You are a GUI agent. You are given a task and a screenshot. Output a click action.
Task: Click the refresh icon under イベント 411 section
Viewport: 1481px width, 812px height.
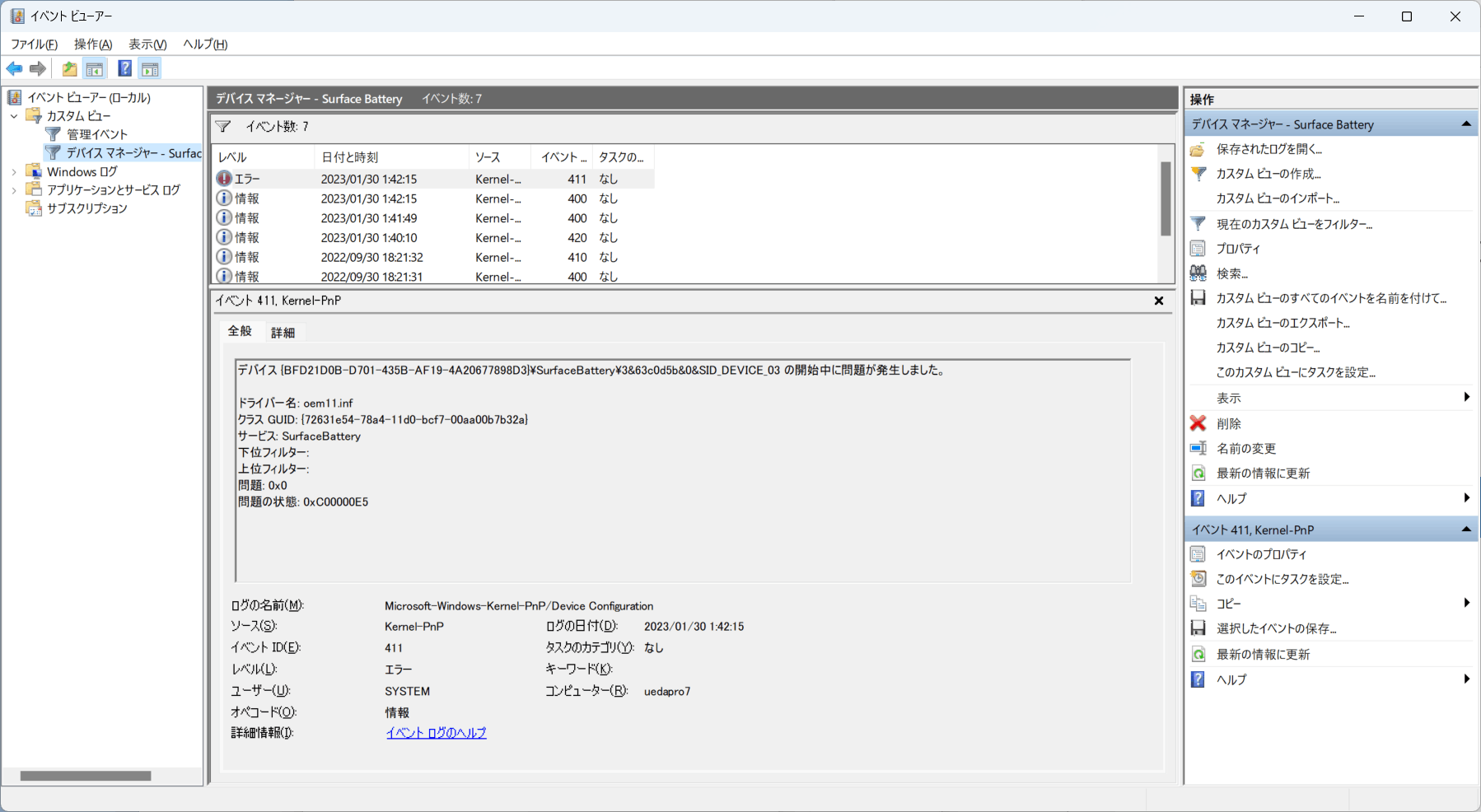(x=1198, y=655)
